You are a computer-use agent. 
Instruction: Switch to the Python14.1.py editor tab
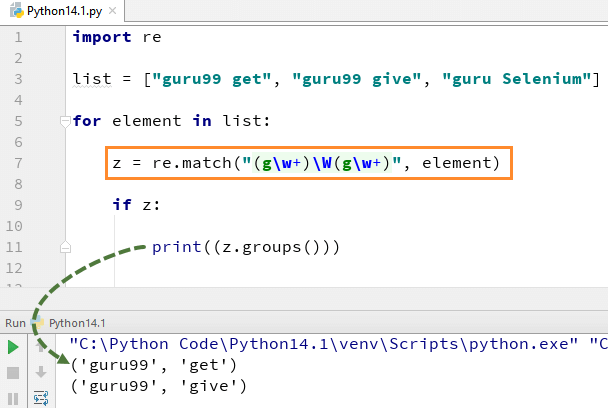(62, 10)
